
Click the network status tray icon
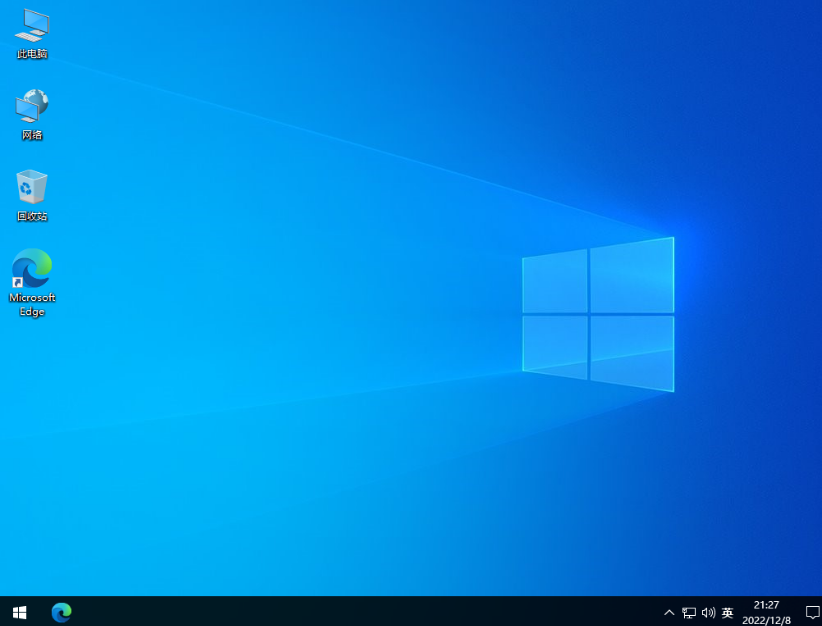pos(689,612)
